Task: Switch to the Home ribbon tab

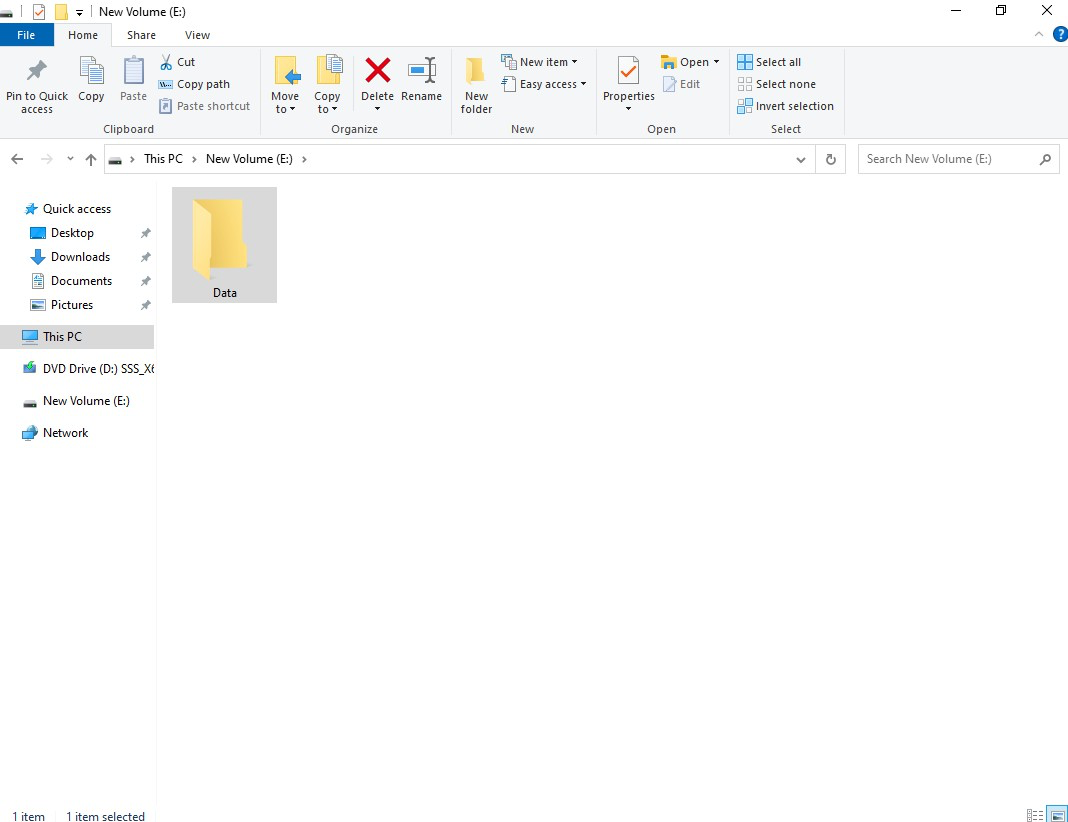Action: point(83,35)
